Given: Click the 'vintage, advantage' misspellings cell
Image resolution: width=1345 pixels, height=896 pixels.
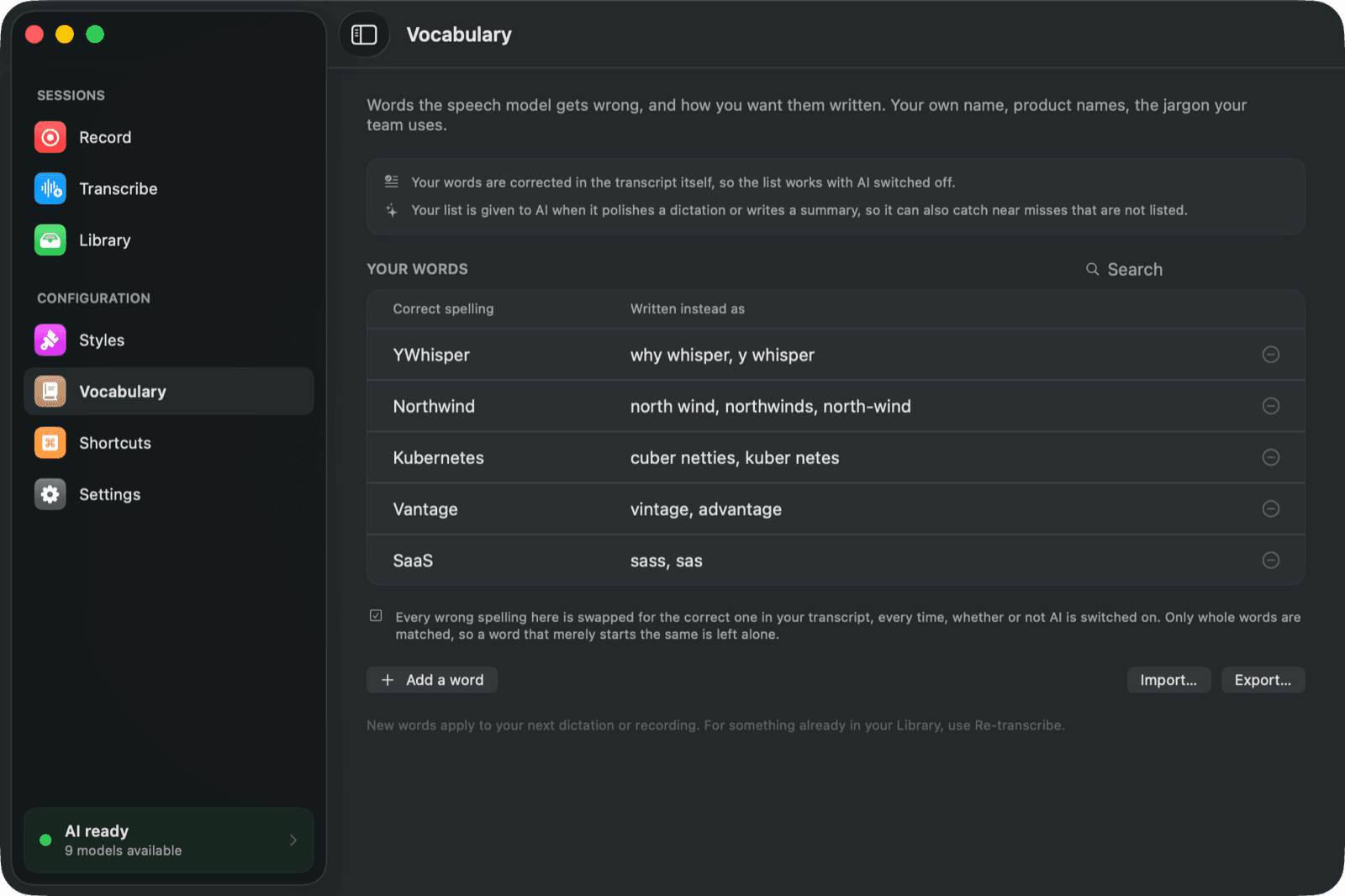Looking at the screenshot, I should coord(706,509).
